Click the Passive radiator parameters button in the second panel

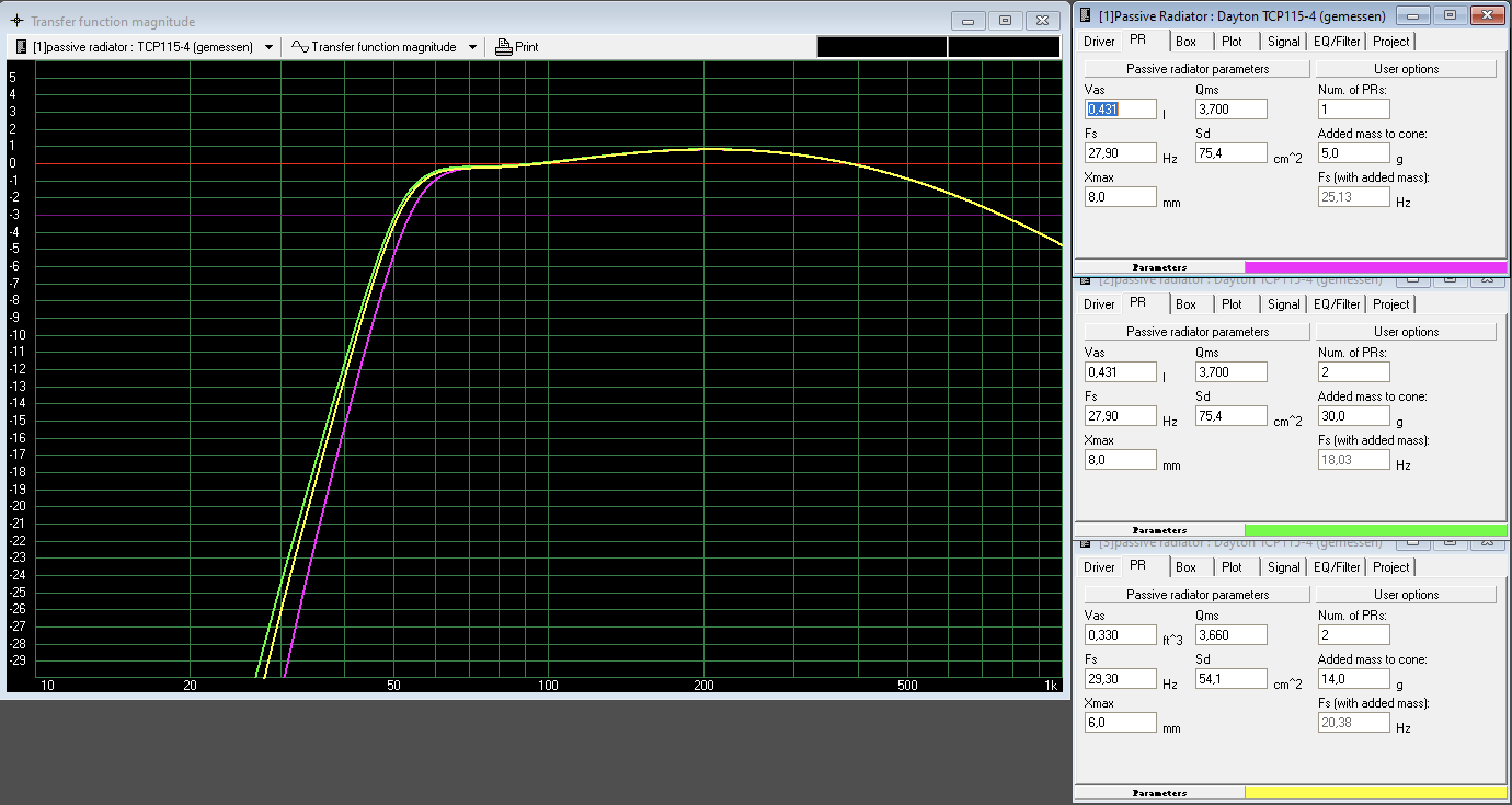pyautogui.click(x=1197, y=331)
